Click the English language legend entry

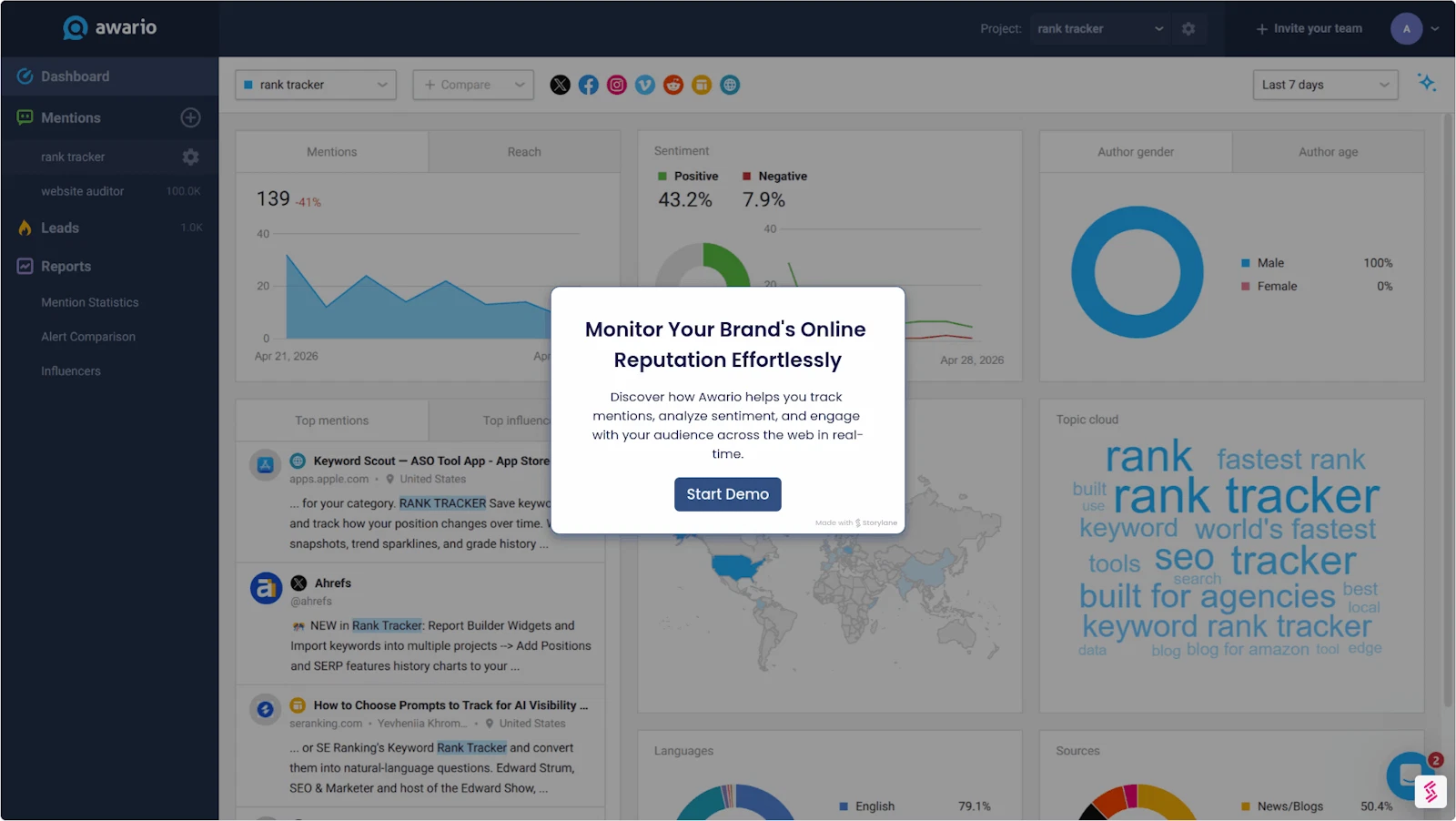pos(867,806)
